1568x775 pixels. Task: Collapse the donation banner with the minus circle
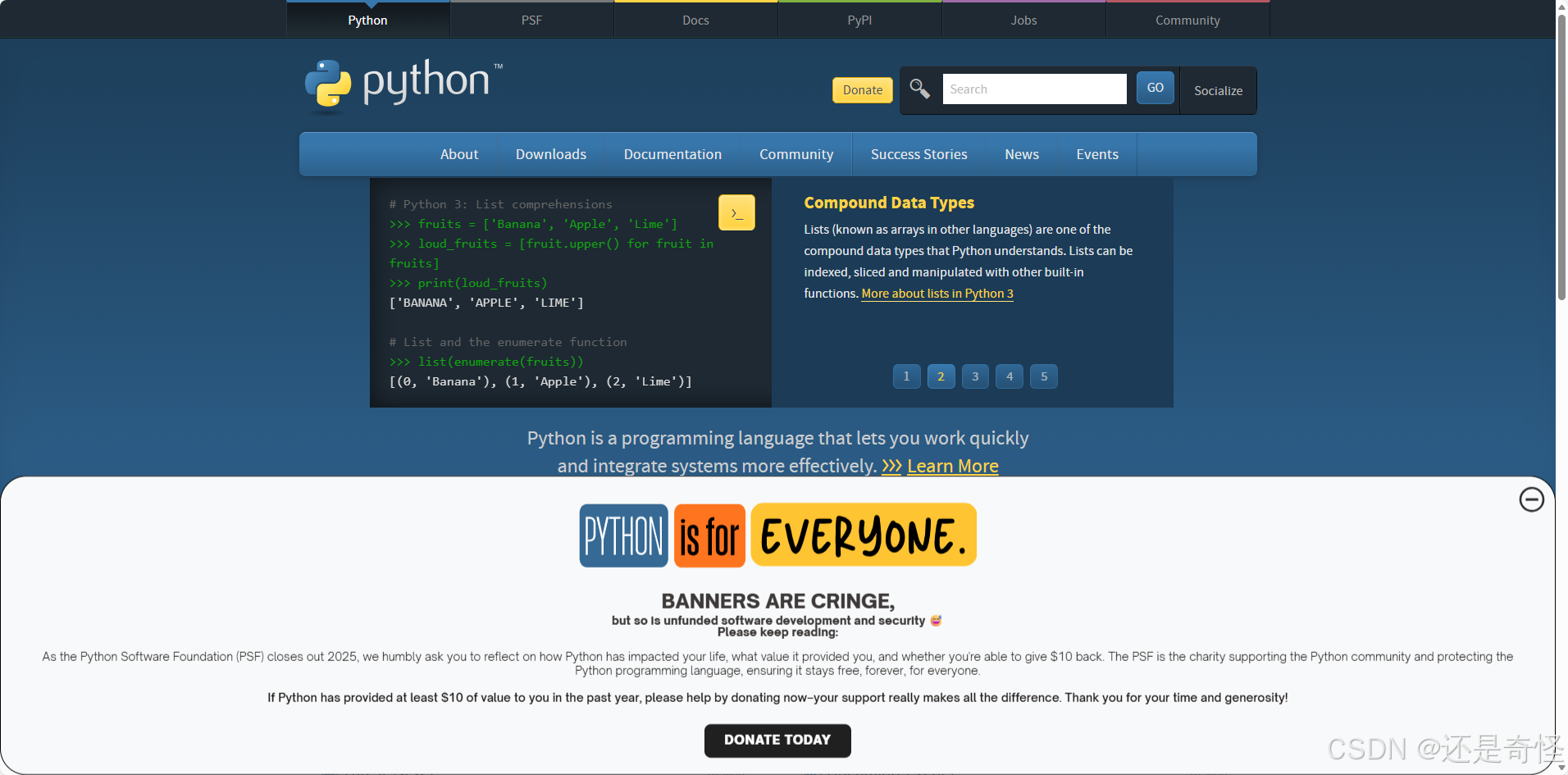(1531, 499)
